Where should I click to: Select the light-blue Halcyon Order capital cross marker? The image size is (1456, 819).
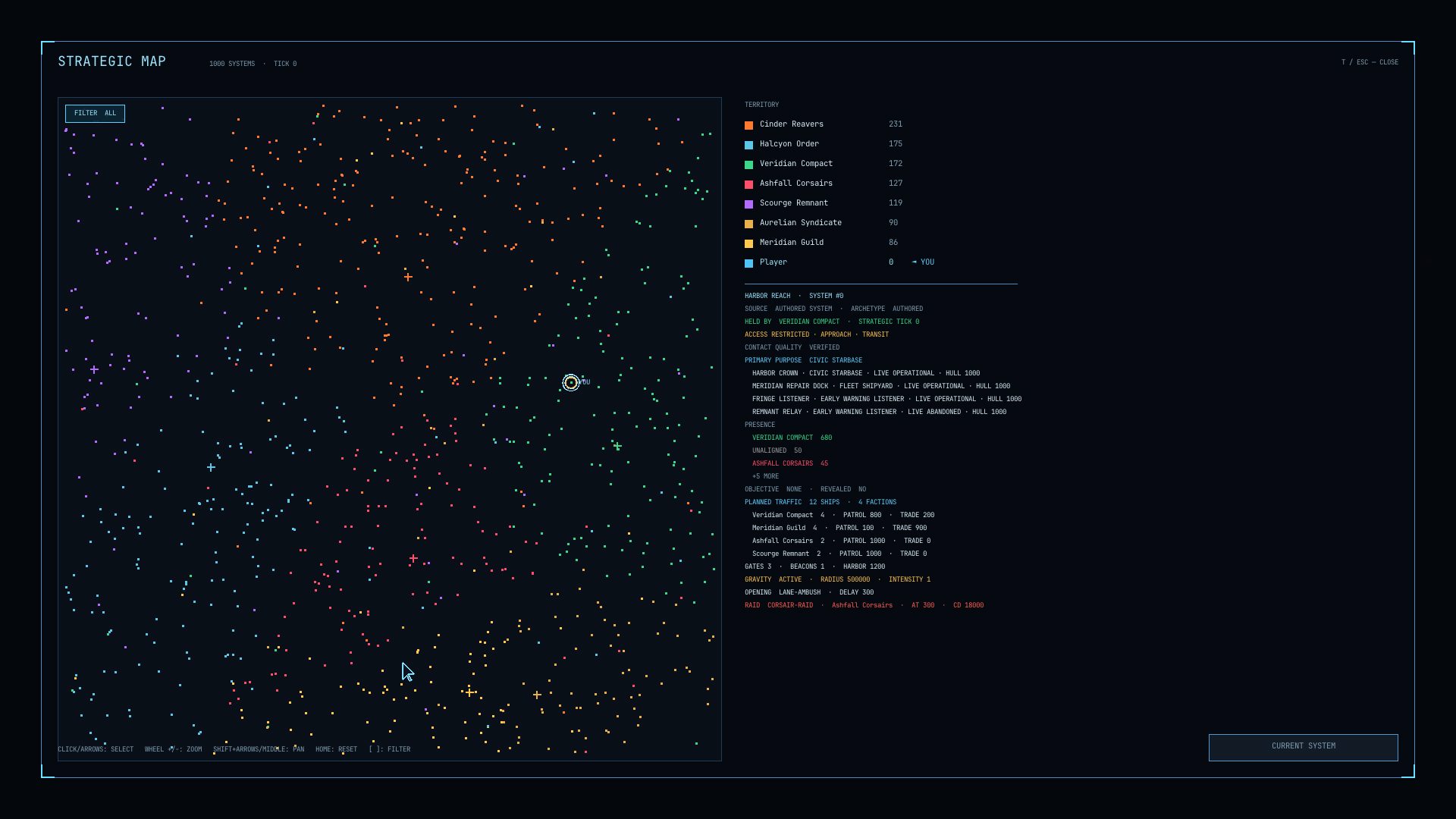coord(211,468)
